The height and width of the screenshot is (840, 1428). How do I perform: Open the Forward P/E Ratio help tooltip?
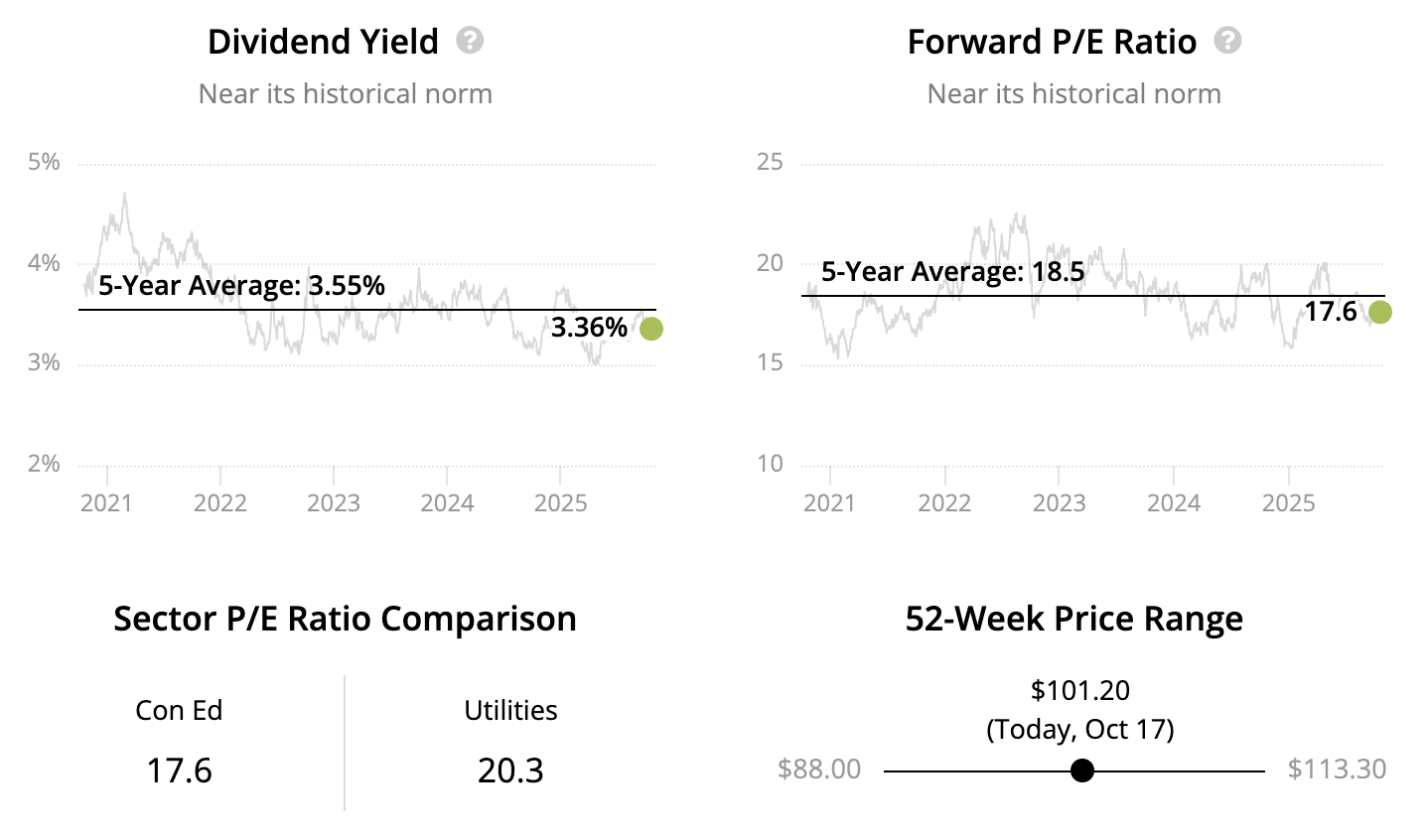1227,41
